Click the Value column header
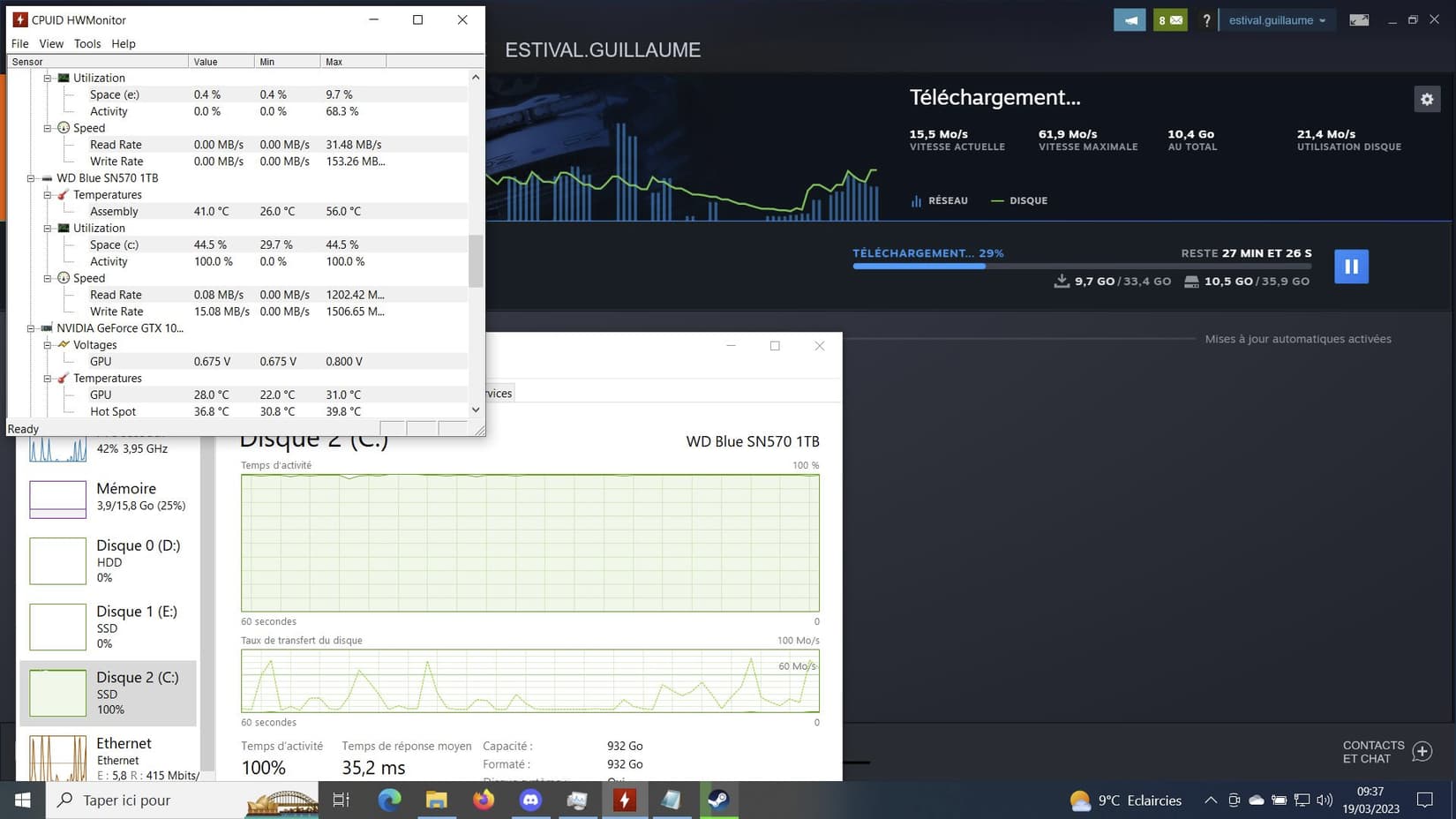 (x=221, y=62)
